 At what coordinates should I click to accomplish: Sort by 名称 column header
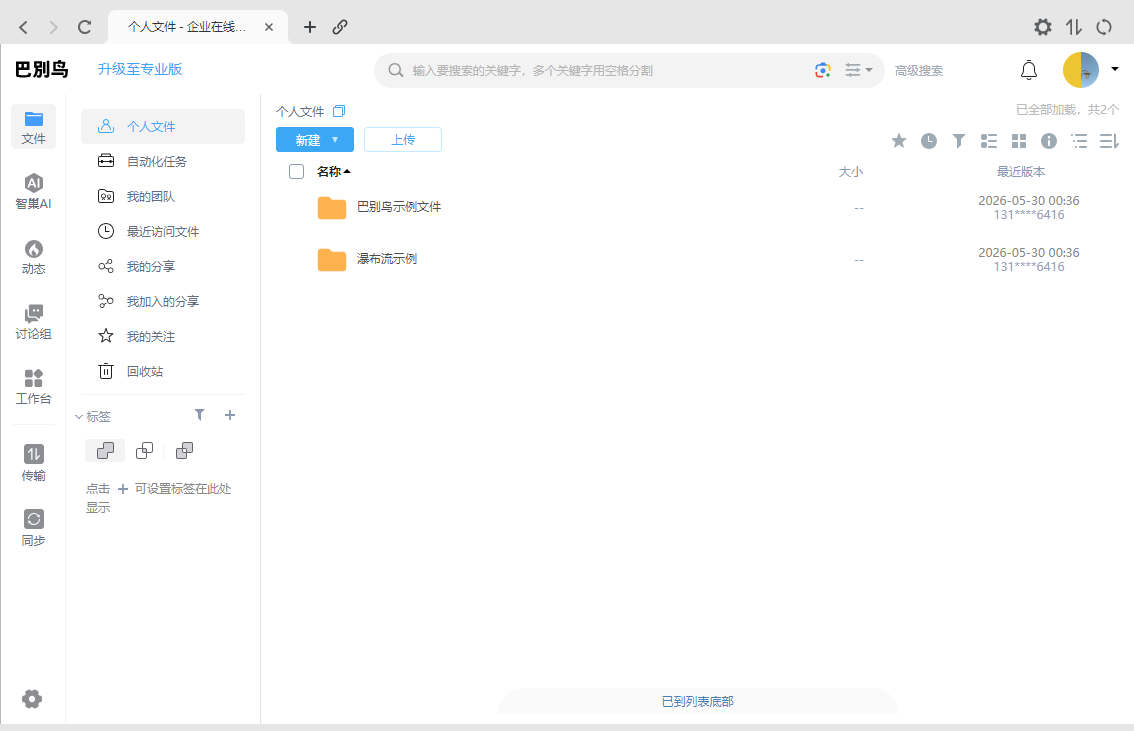pyautogui.click(x=333, y=171)
